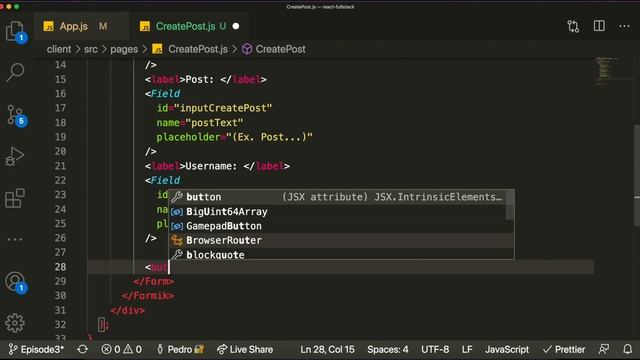Click the feedback icon in status bar

coord(604,349)
